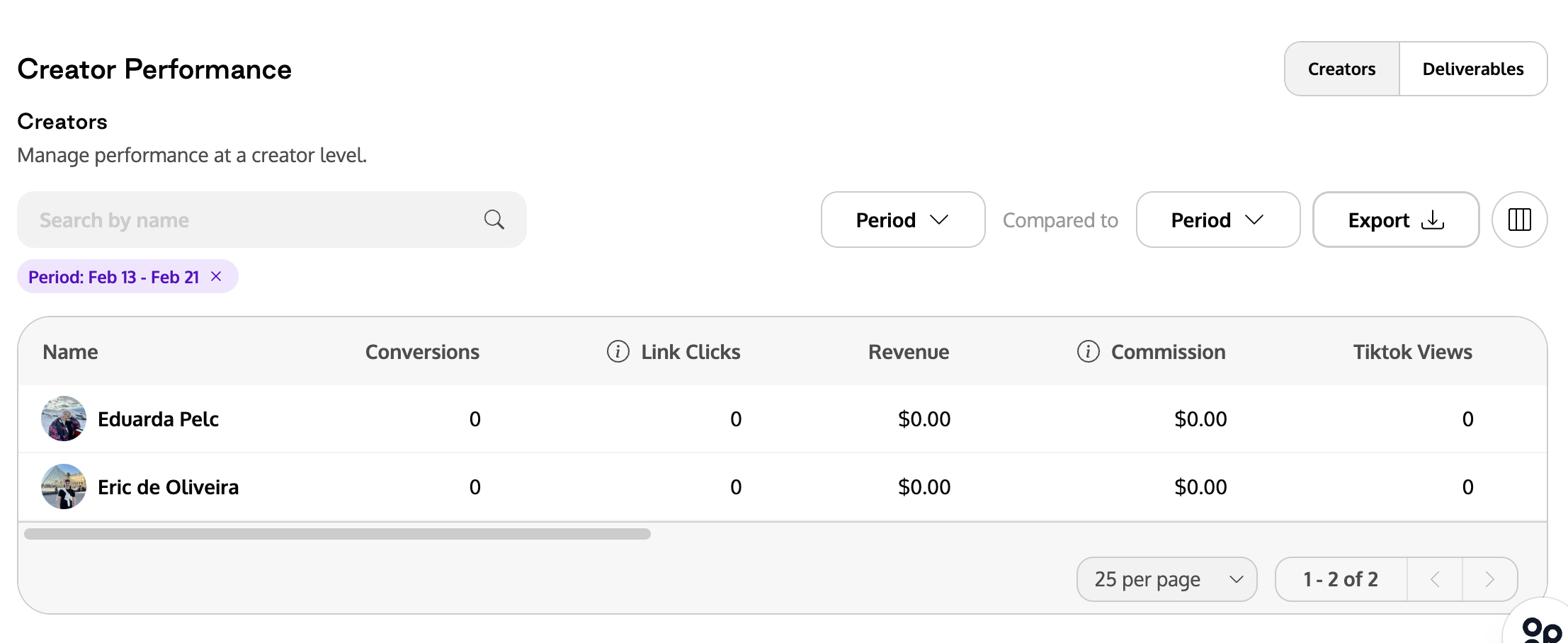Open the Eduarda Pelc creator name
Image resolution: width=1568 pixels, height=643 pixels.
[x=158, y=419]
